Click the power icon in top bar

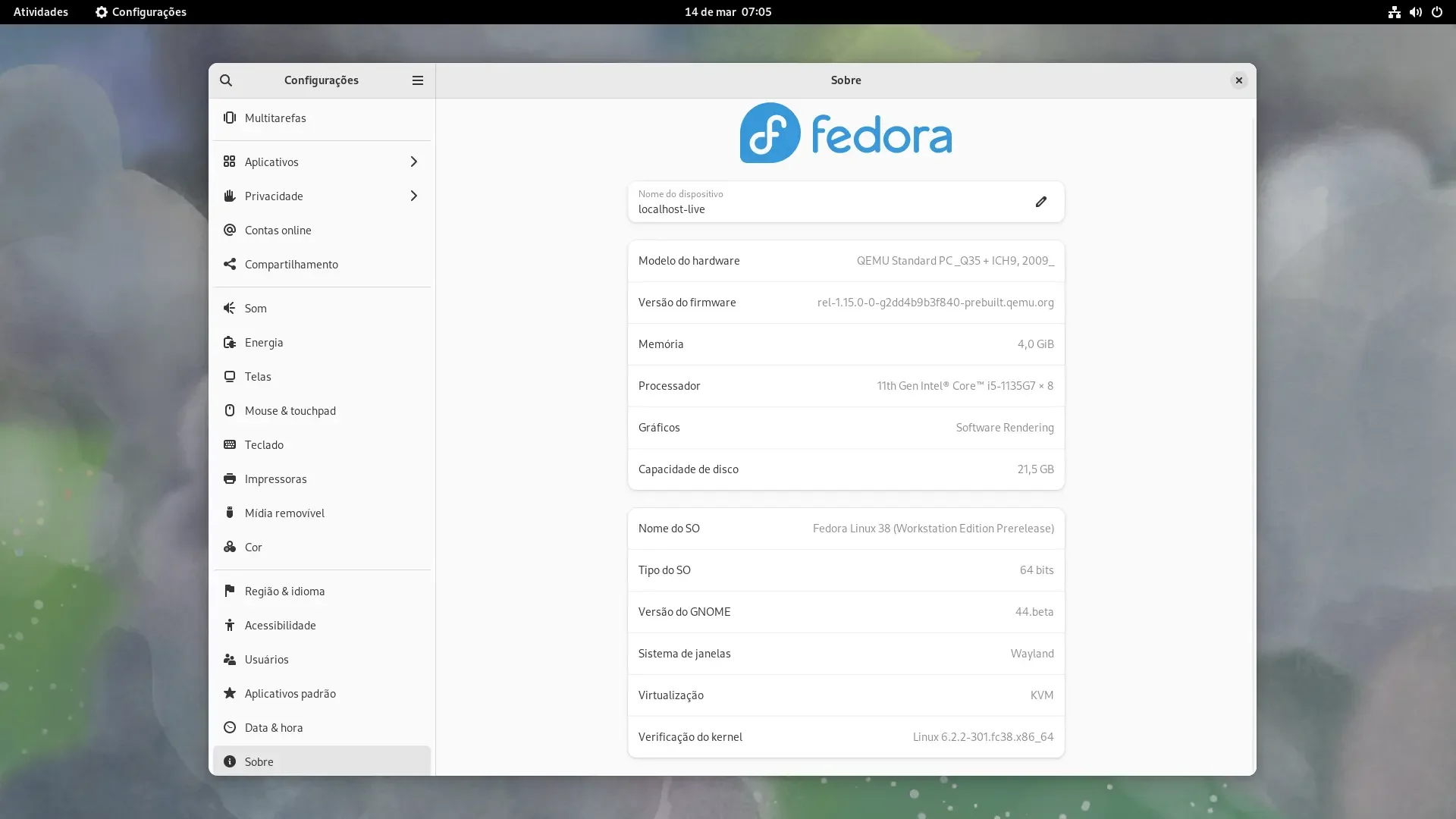tap(1436, 12)
